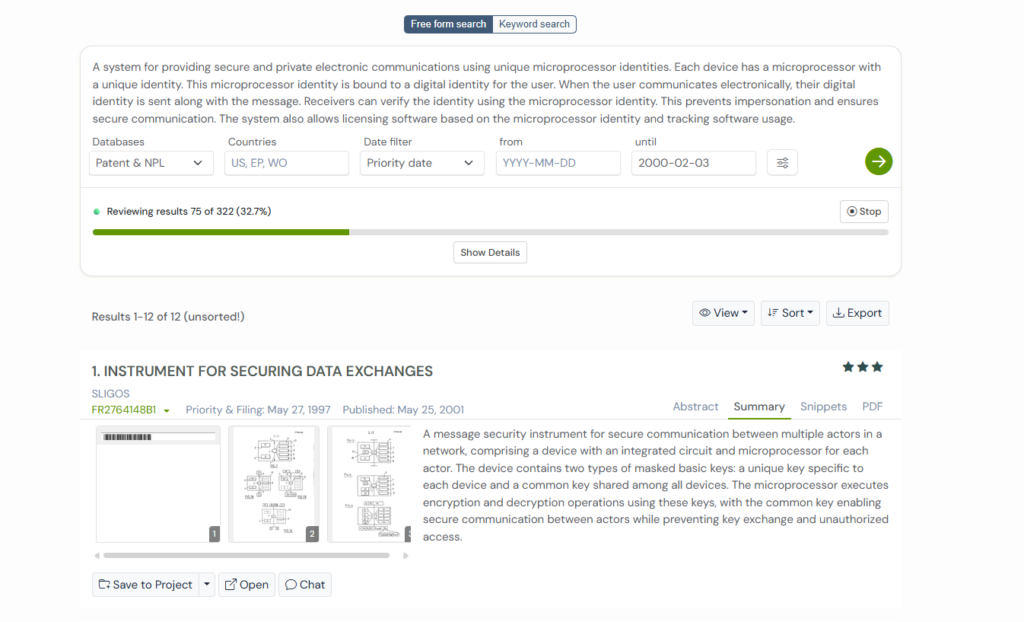Stop the results review

[x=864, y=211]
